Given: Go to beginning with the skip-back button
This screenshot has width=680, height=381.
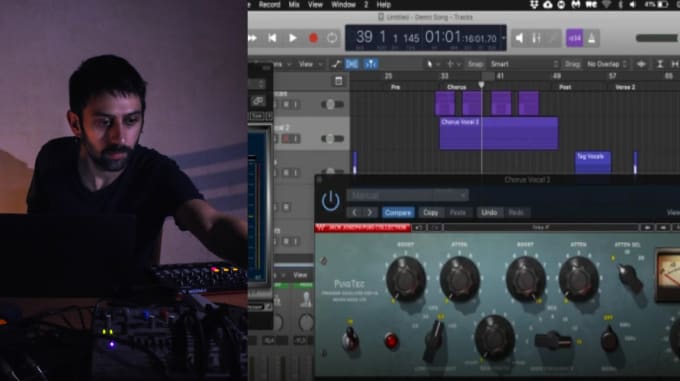Looking at the screenshot, I should point(272,38).
